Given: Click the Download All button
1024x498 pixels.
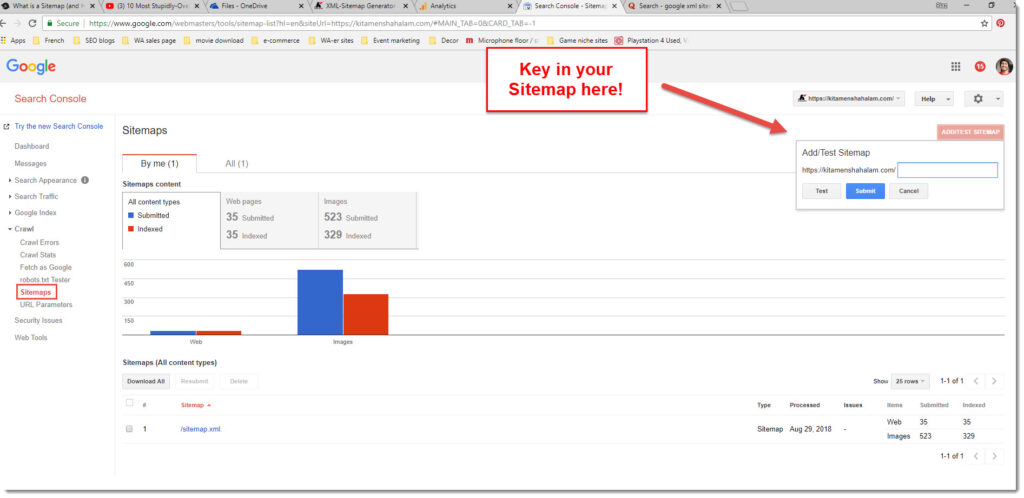Looking at the screenshot, I should coord(146,381).
